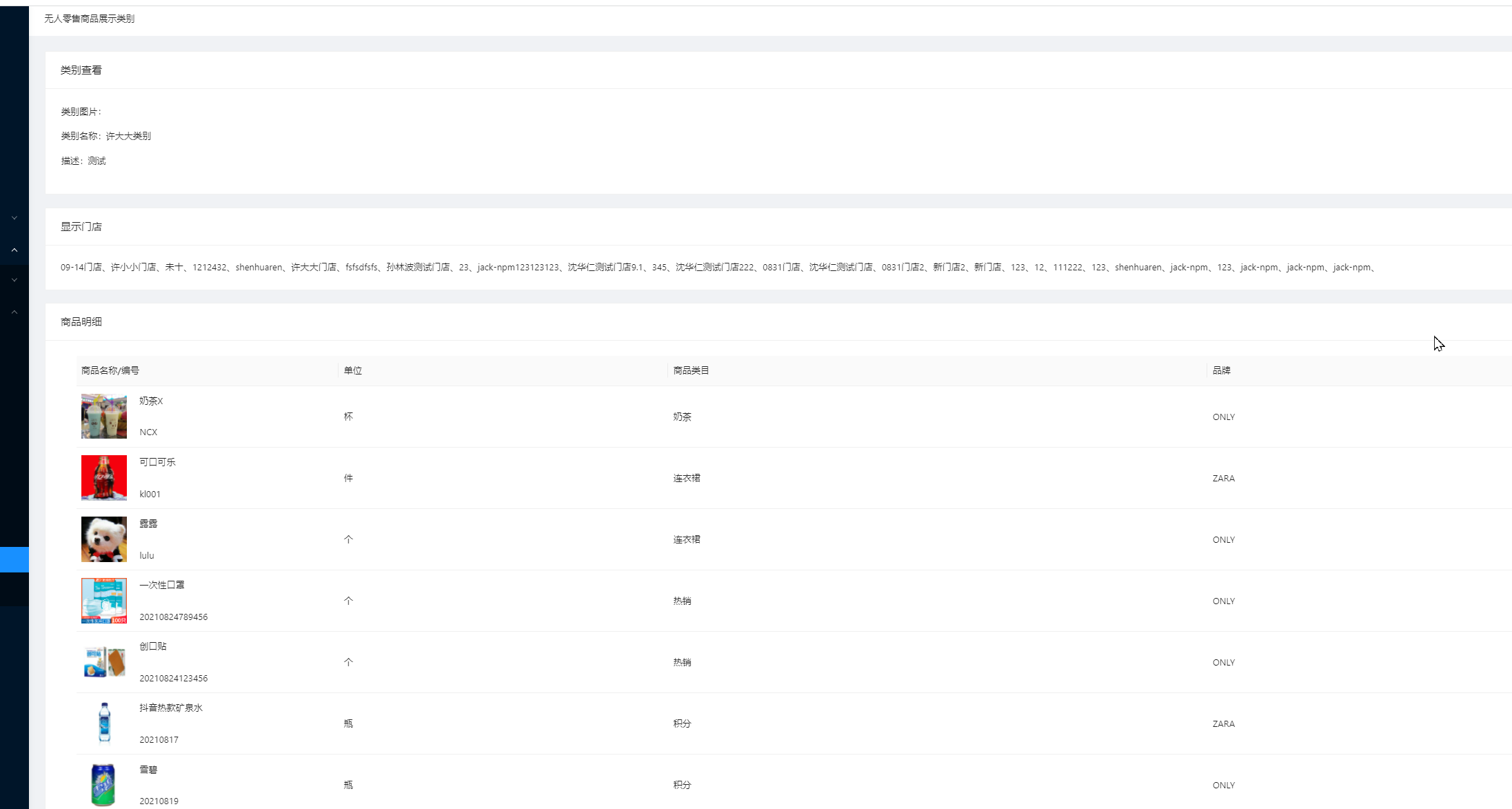
Task: Click ONLY brand in 奶茶X row
Action: (x=1224, y=417)
